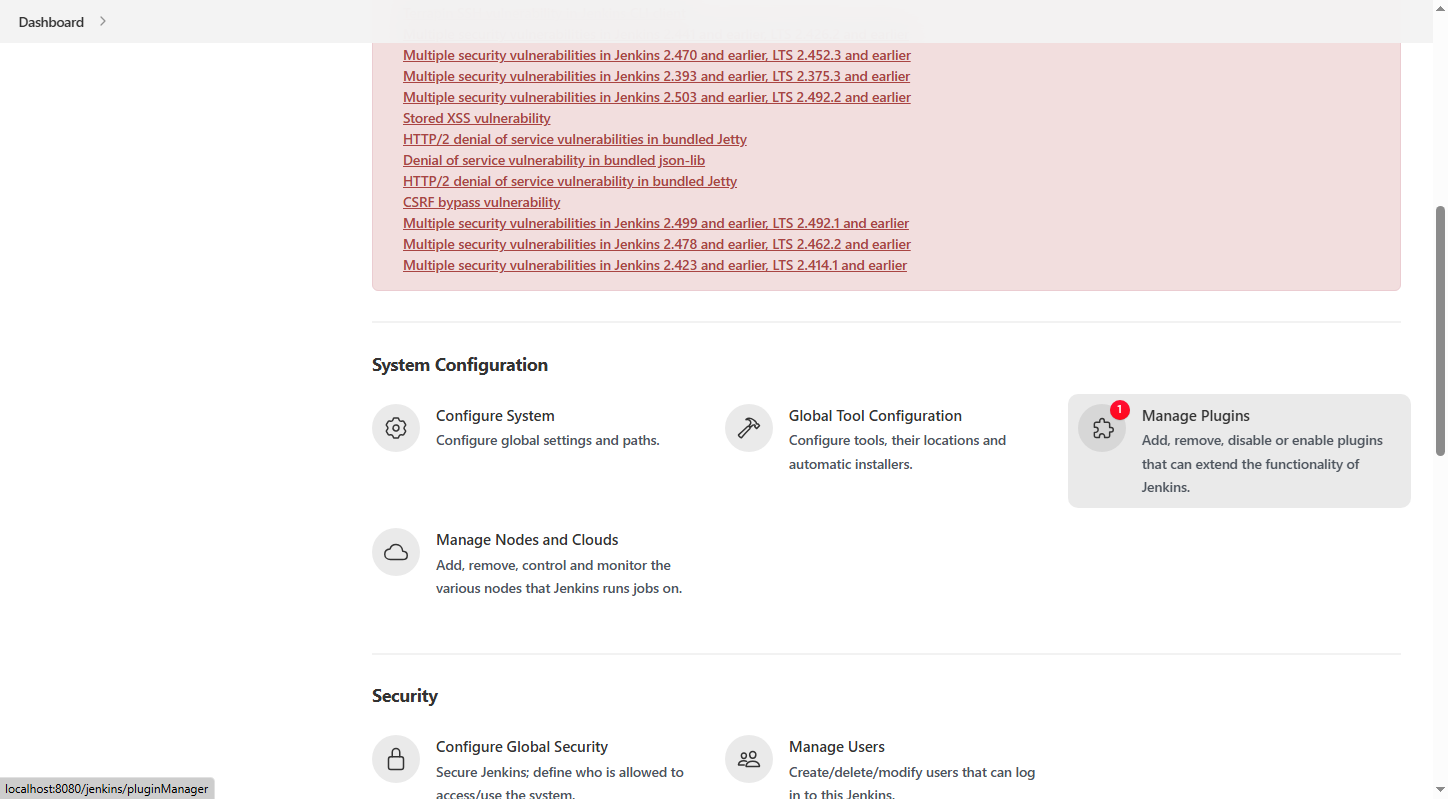Click the System Configuration heading
The image size is (1448, 799).
pos(460,365)
